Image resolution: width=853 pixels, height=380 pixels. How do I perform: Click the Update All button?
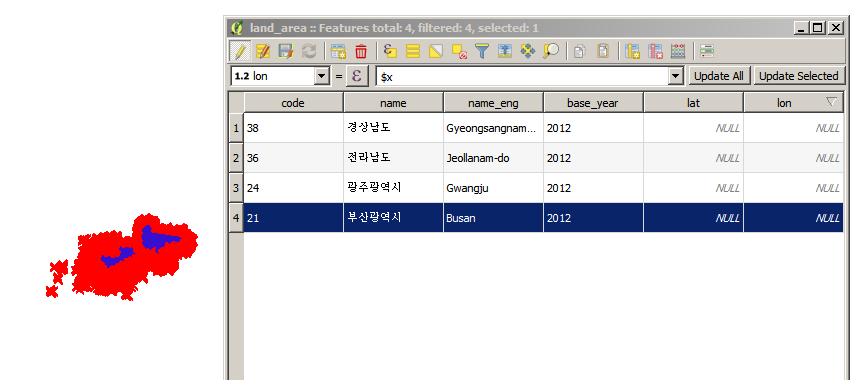click(719, 76)
